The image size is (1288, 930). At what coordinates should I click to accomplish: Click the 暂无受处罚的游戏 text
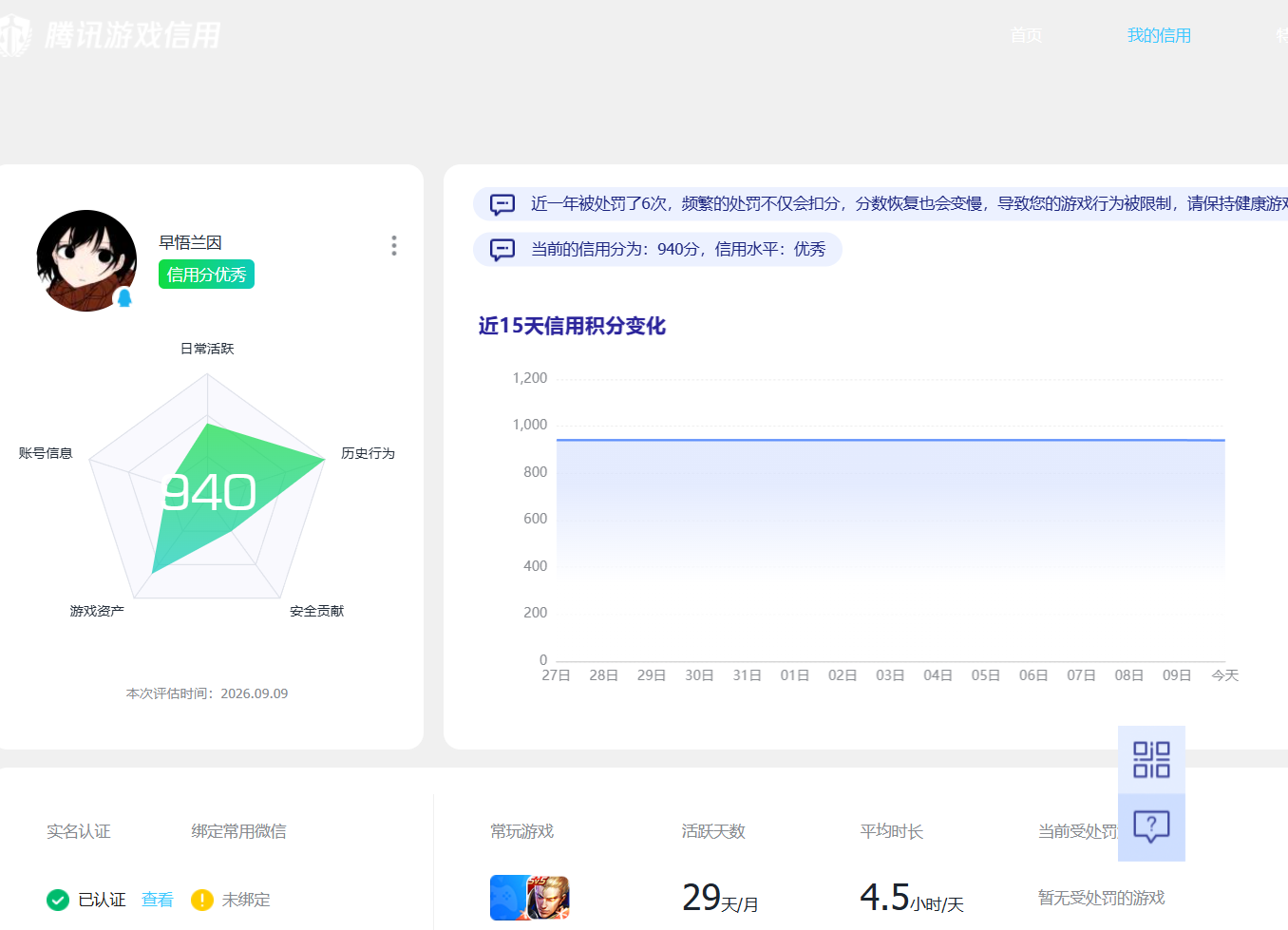tap(1102, 898)
